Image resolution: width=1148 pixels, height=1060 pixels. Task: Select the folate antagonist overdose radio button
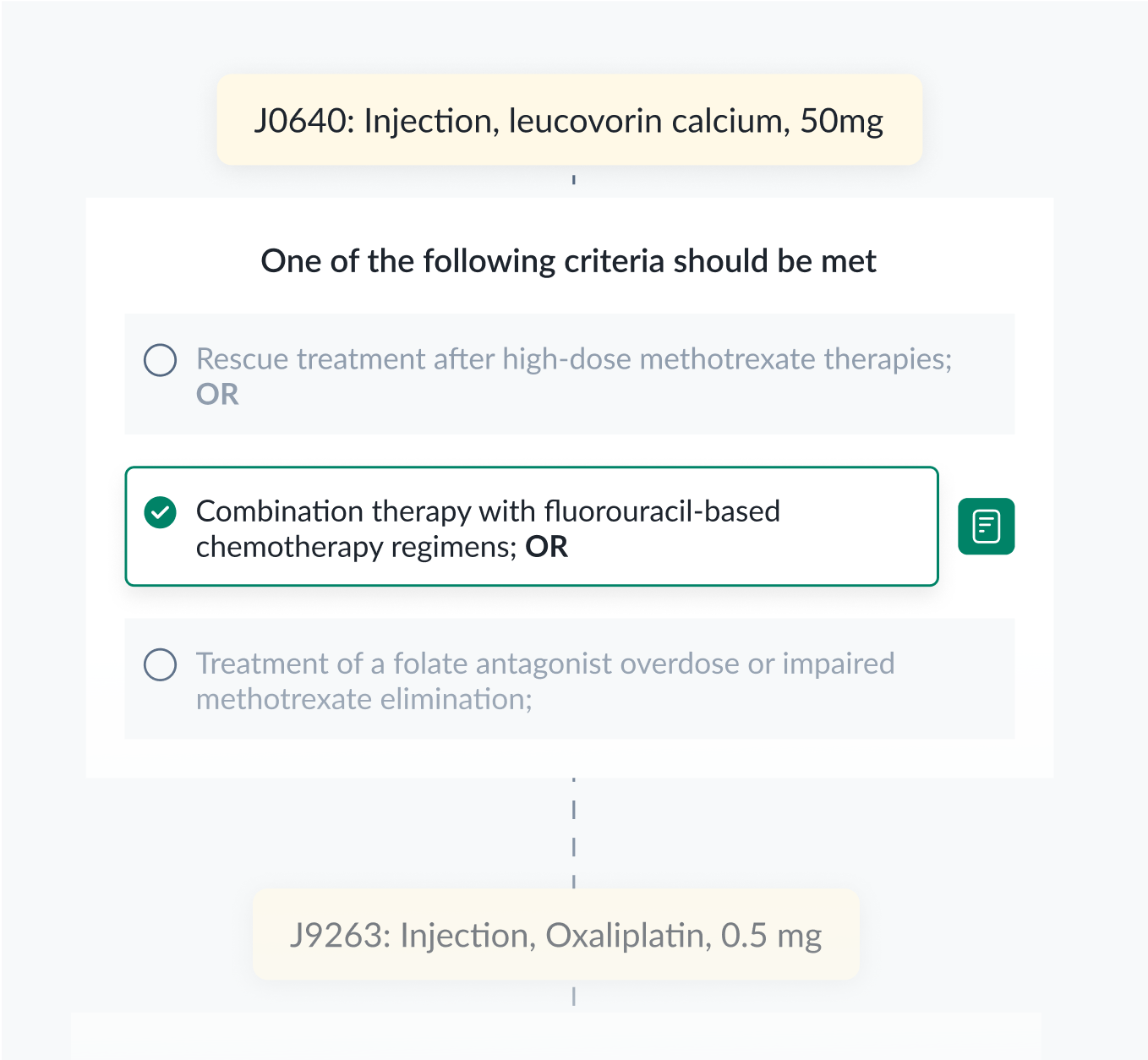click(x=161, y=664)
